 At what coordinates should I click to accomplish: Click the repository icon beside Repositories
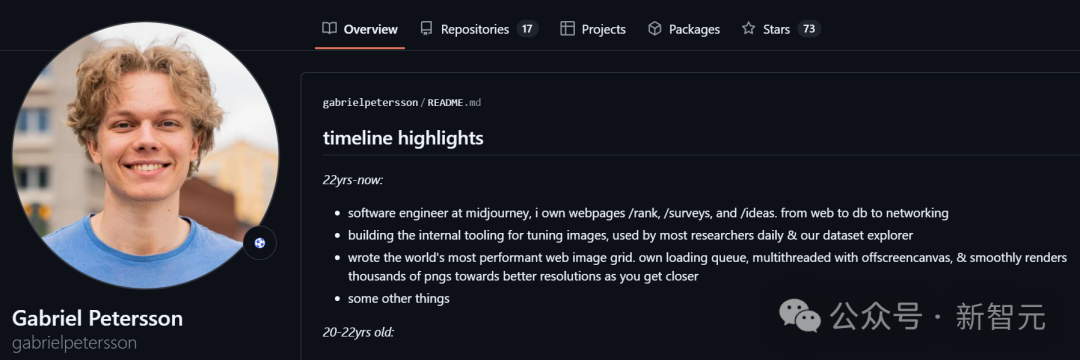point(426,28)
